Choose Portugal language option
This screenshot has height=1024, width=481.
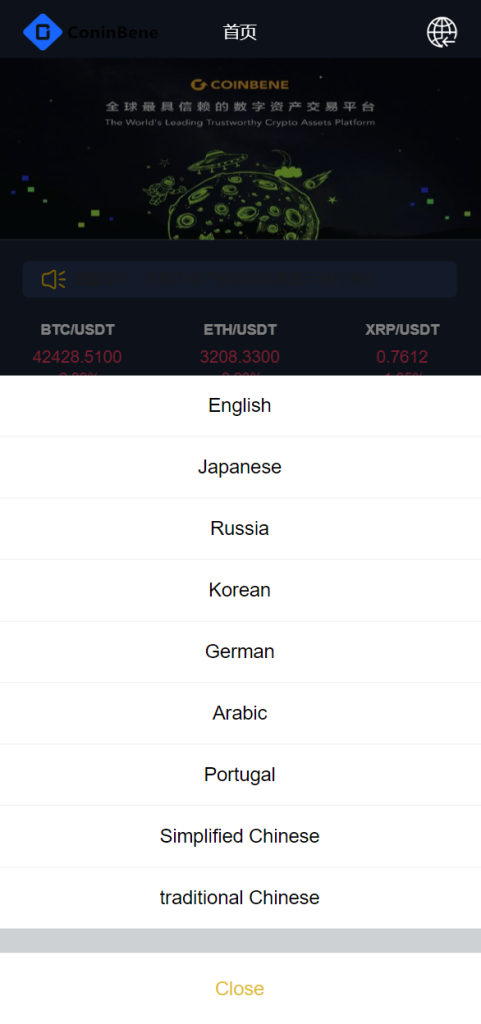pos(240,775)
